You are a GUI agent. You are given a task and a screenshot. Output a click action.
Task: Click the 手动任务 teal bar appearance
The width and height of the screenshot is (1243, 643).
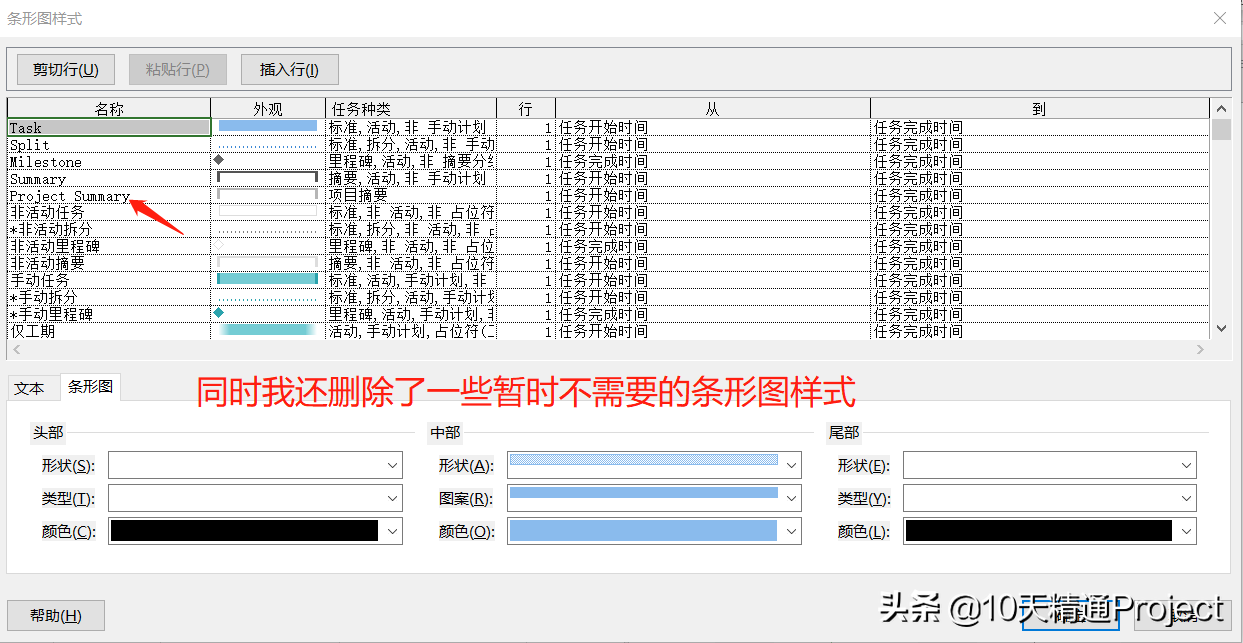(268, 279)
